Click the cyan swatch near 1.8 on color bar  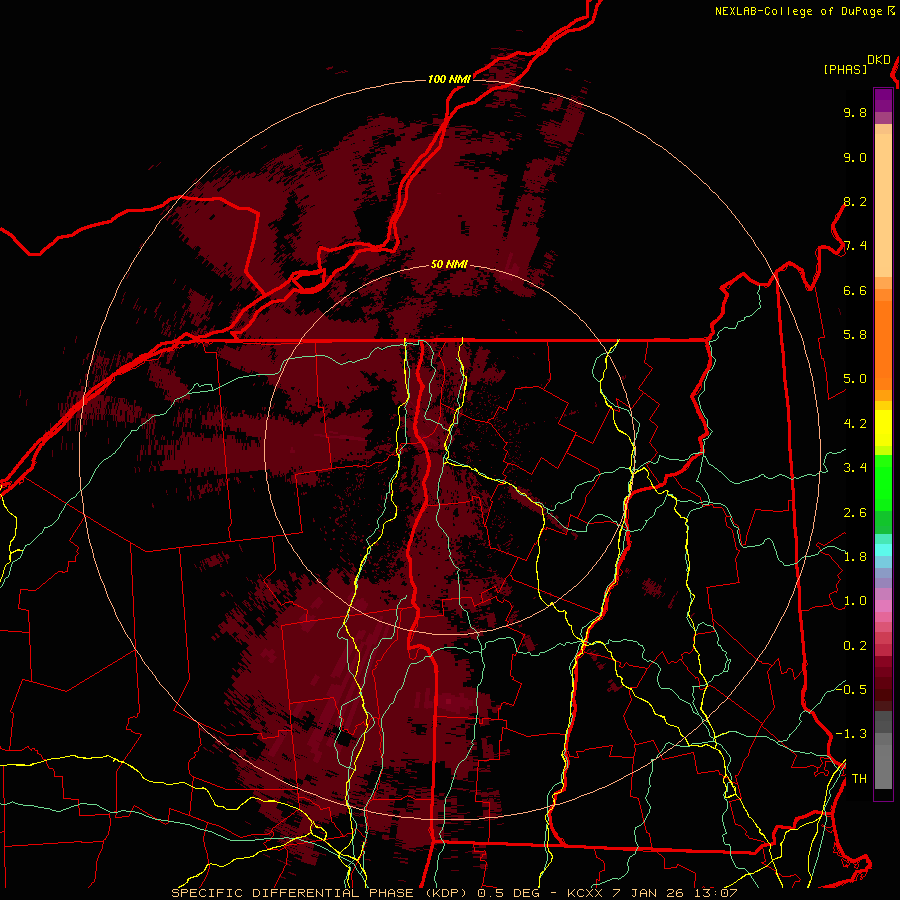(x=883, y=550)
